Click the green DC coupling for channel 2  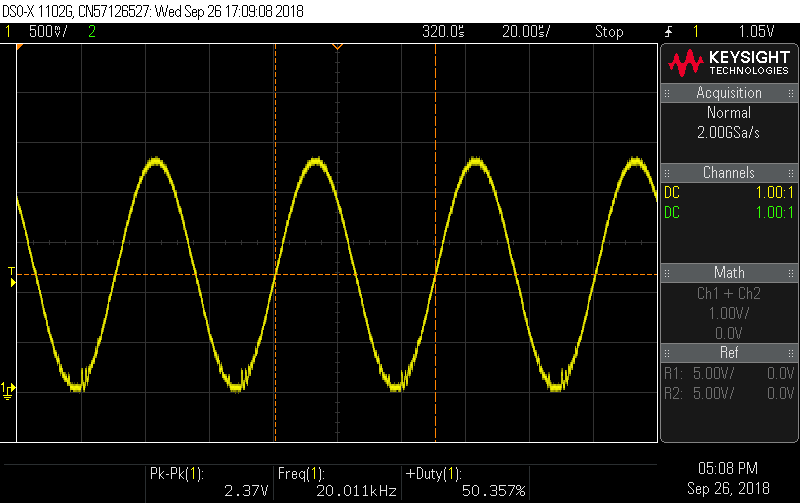click(672, 213)
